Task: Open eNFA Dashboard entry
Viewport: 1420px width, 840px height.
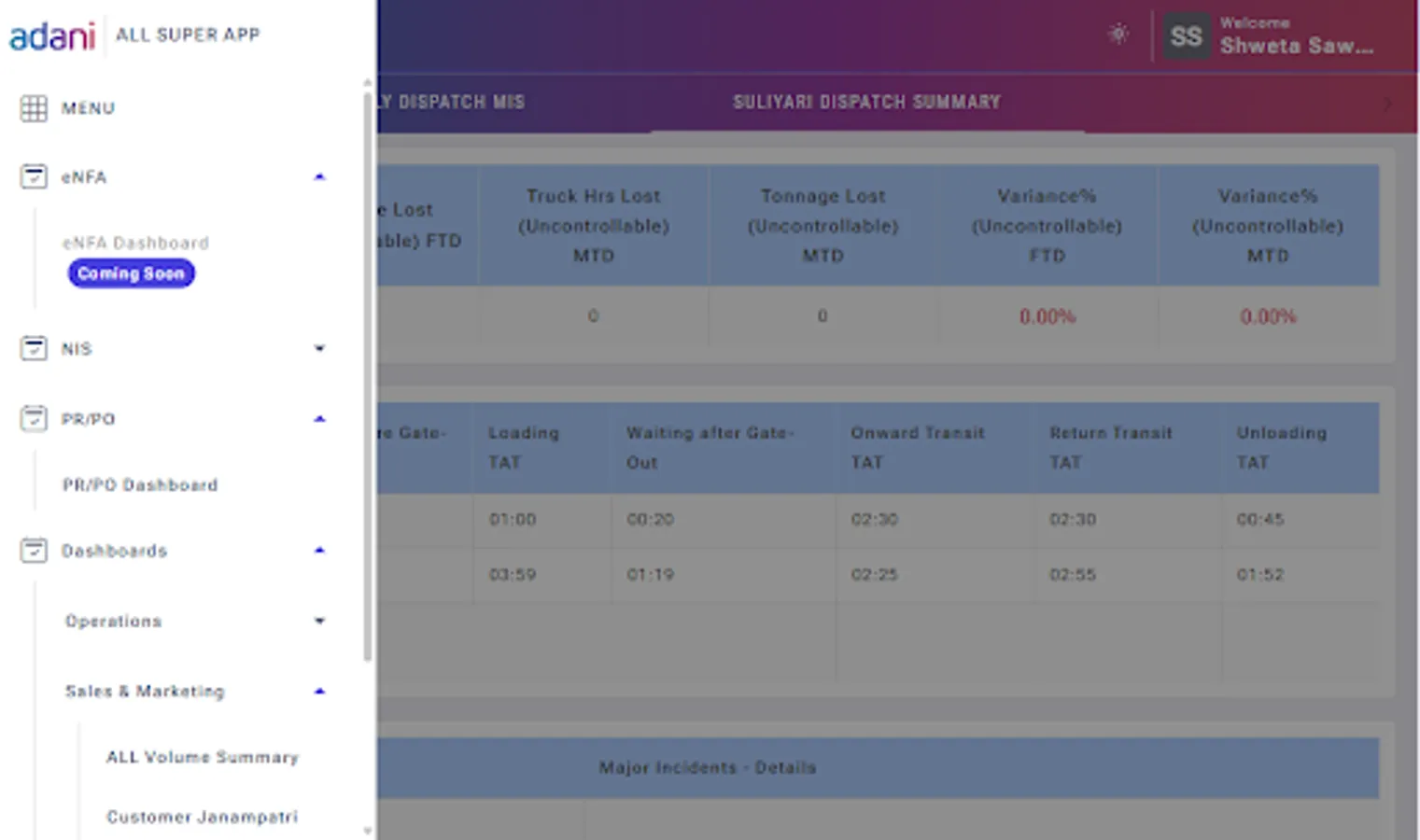Action: pyautogui.click(x=135, y=243)
